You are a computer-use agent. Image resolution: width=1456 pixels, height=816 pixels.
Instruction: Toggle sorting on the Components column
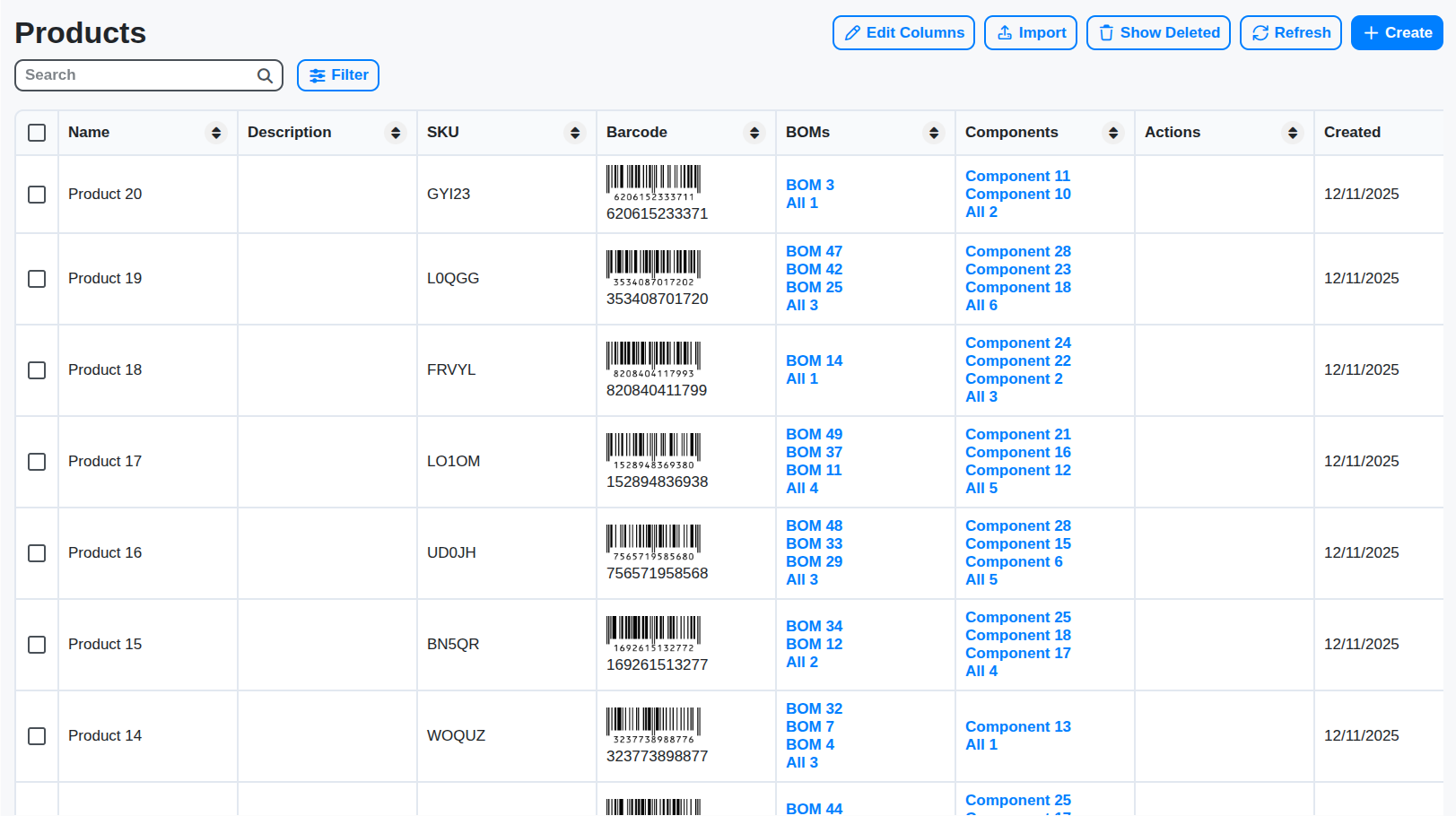point(1113,132)
